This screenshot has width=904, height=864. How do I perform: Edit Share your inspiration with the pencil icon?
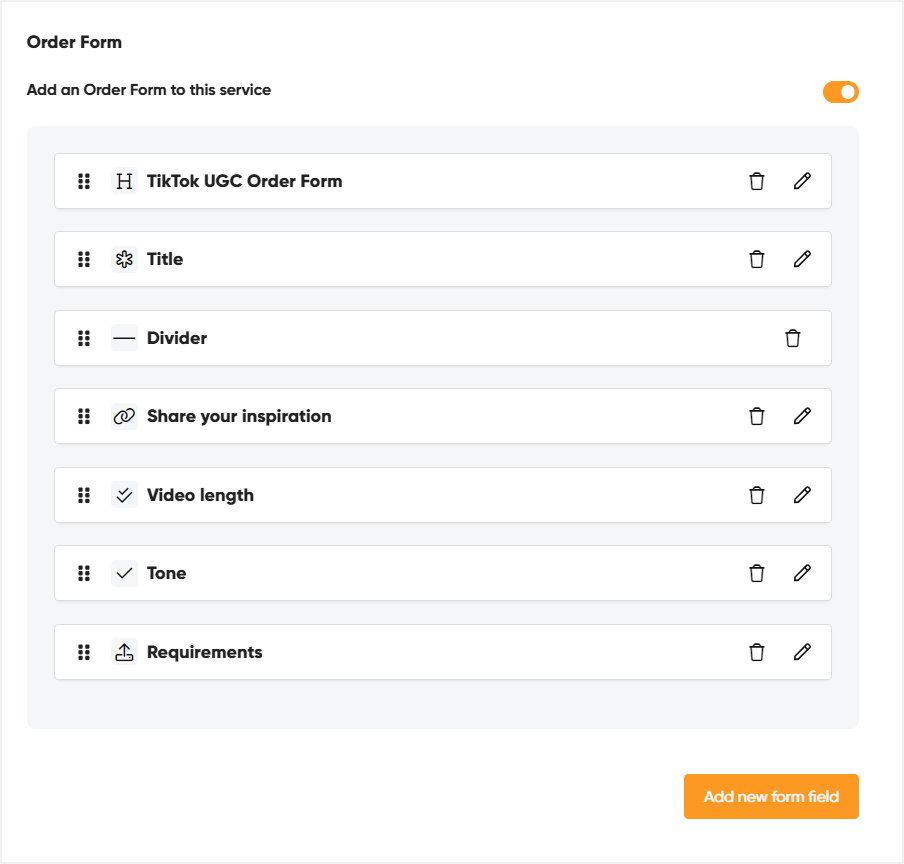[x=802, y=416]
